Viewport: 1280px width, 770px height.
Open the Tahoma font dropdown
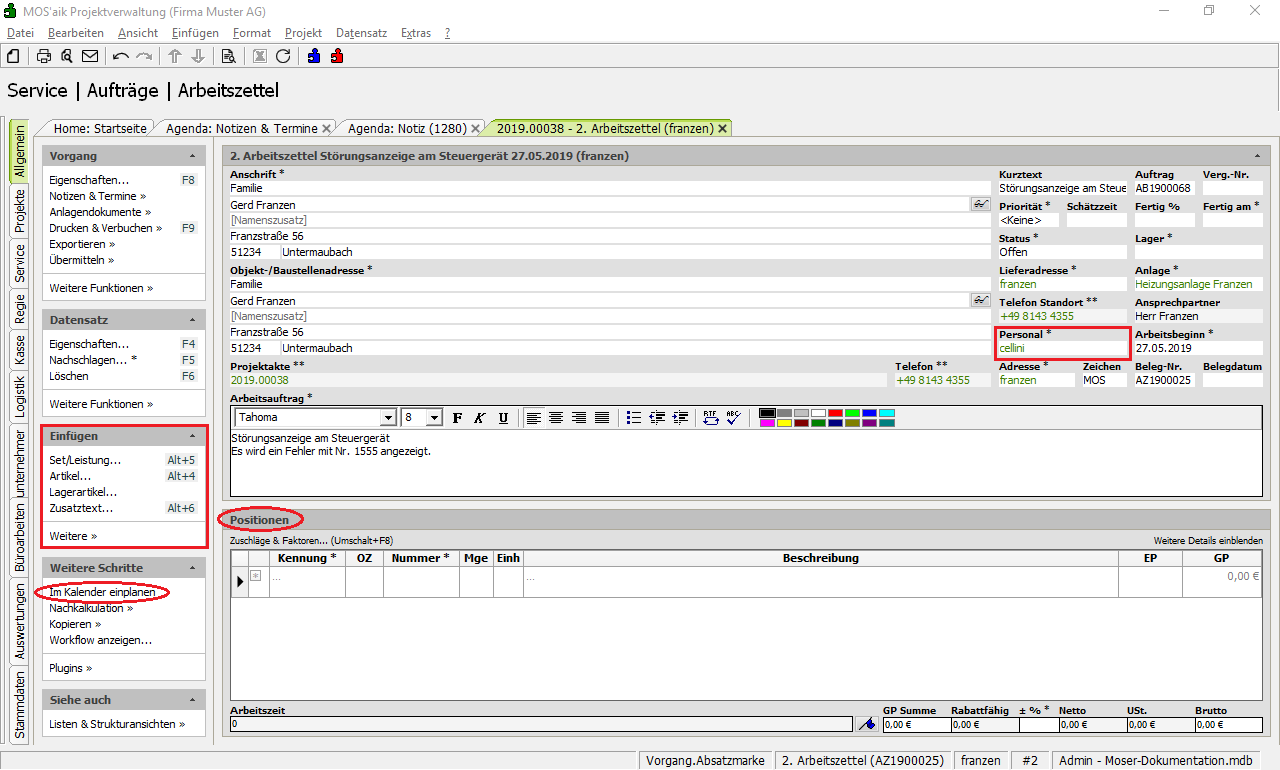point(388,417)
